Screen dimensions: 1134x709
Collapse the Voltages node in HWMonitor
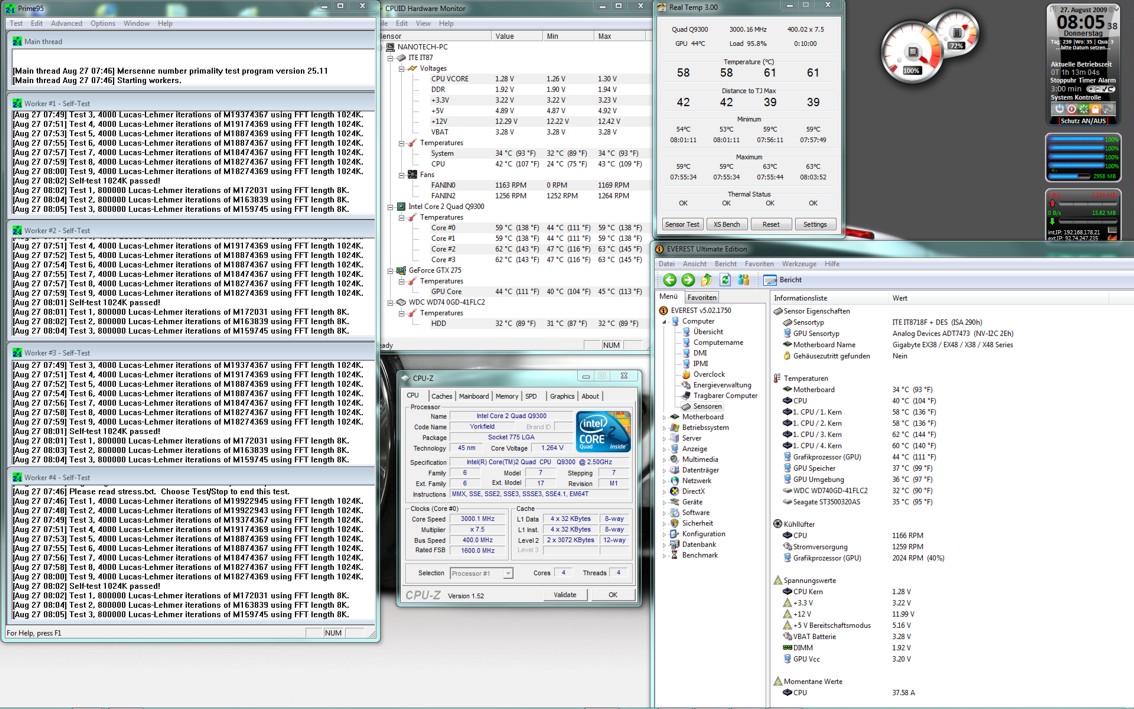(401, 69)
